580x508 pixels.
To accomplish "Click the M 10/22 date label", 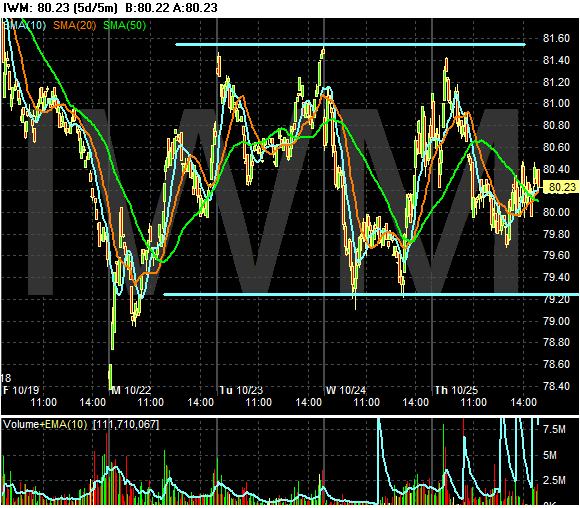I will click(x=131, y=390).
